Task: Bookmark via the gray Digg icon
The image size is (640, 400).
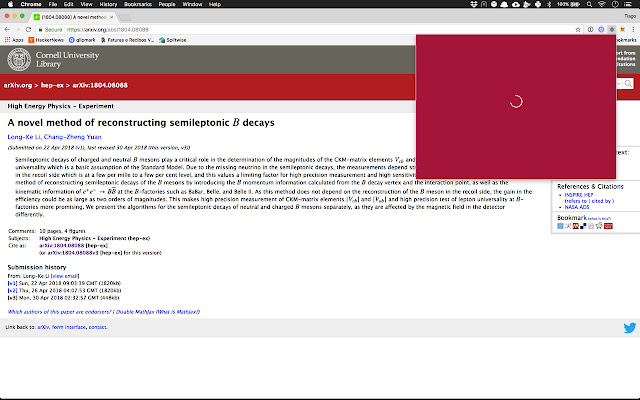Action: pos(591,226)
